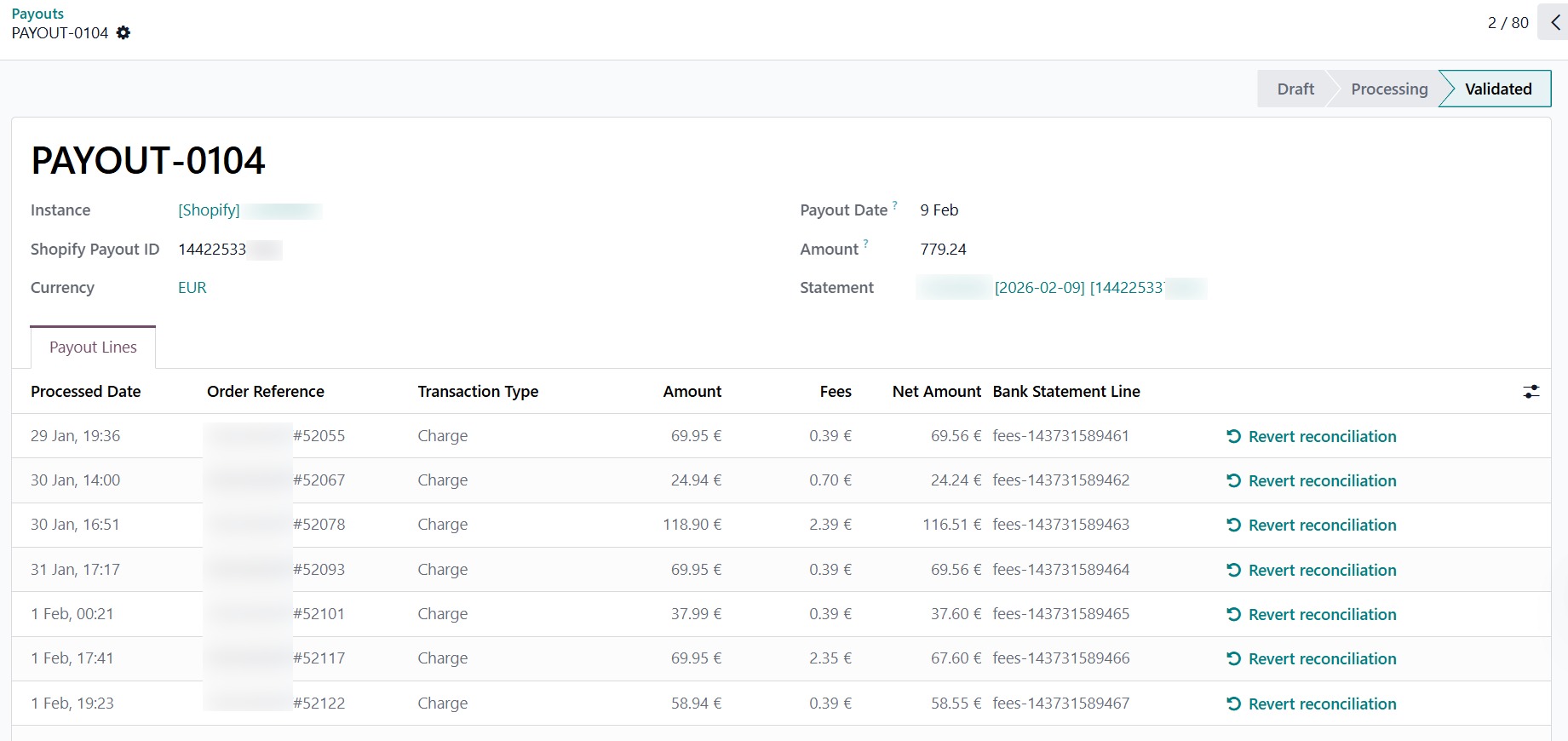Viewport: 1568px width, 741px height.
Task: Click the 2.35 € fees cell
Action: 830,658
